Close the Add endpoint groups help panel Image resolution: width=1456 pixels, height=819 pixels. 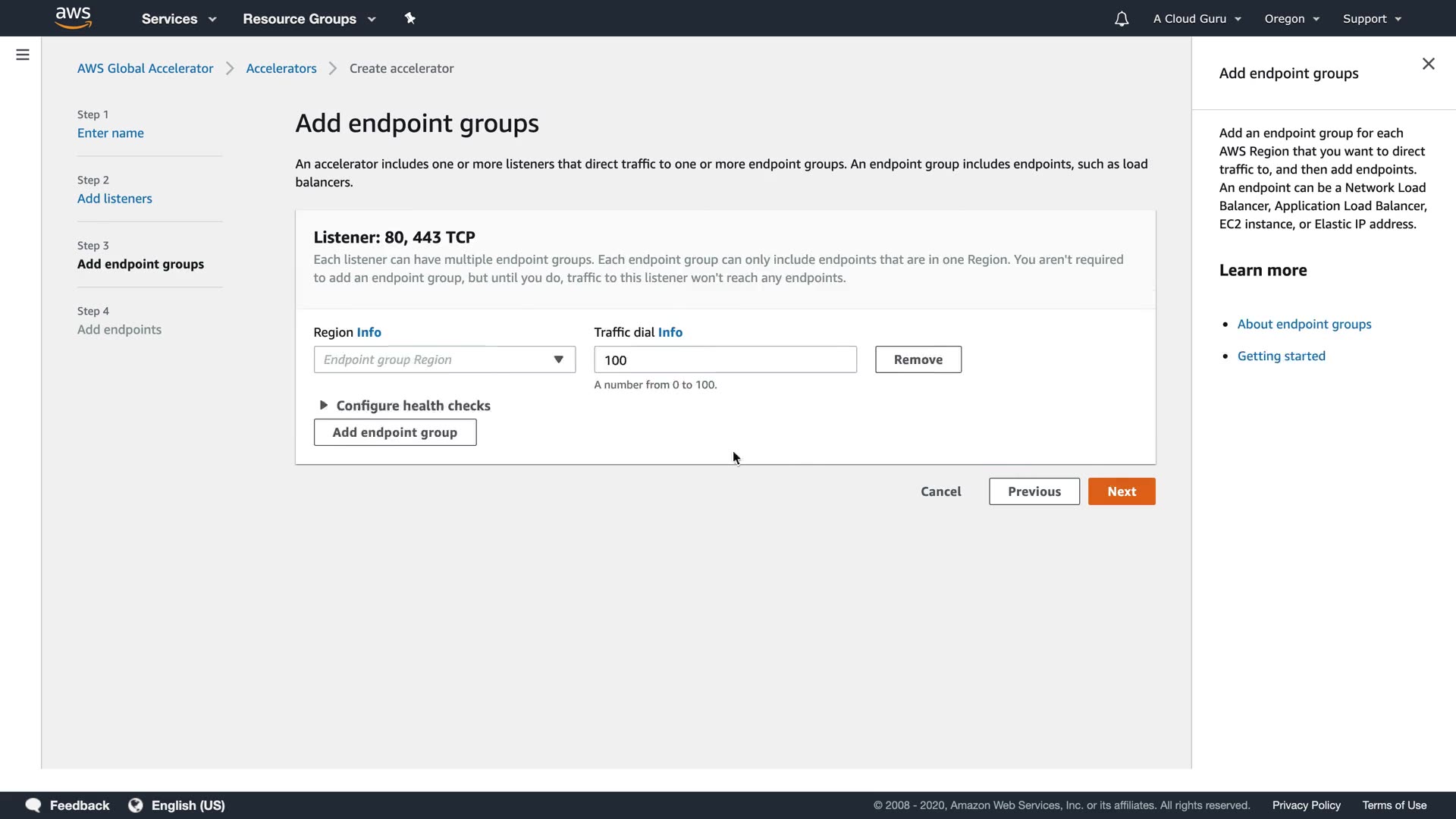[x=1428, y=64]
